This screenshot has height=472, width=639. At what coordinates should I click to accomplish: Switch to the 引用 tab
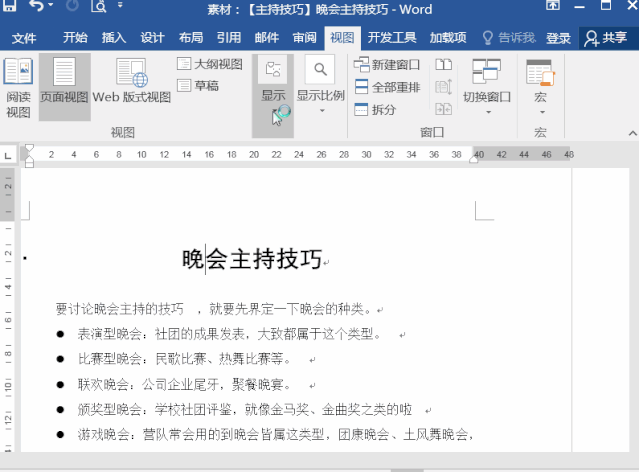pyautogui.click(x=229, y=38)
